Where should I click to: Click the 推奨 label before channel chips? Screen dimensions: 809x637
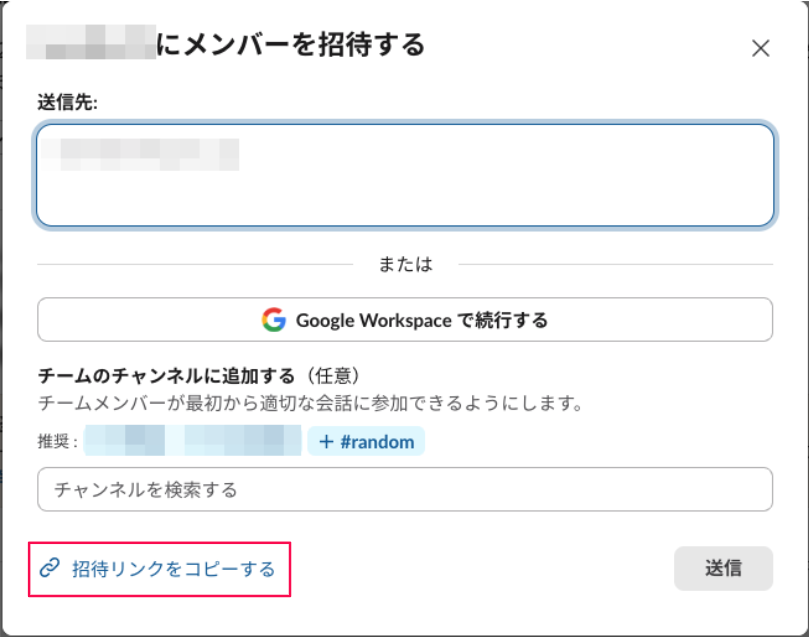[x=57, y=441]
